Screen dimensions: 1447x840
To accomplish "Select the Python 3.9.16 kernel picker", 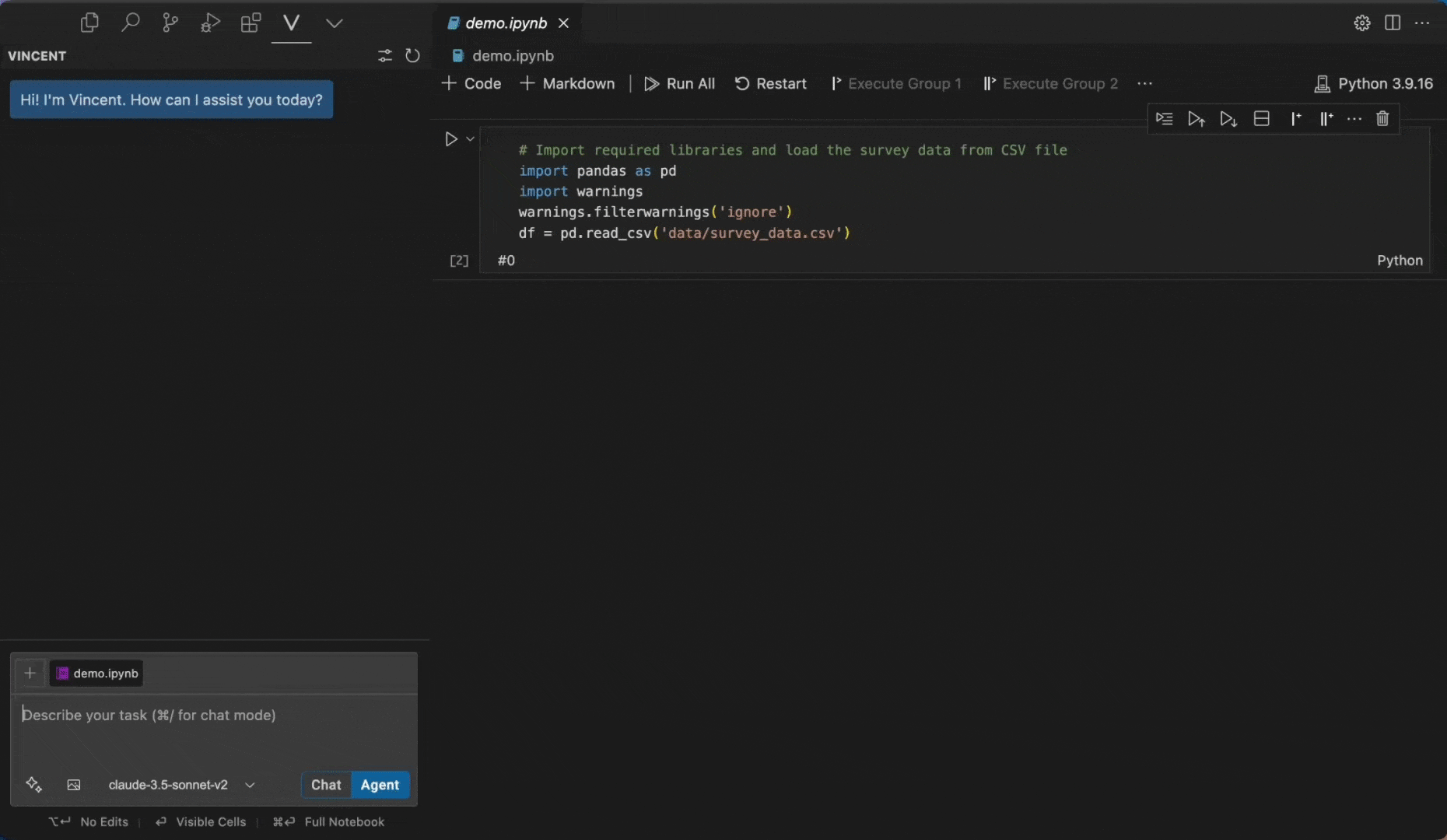I will 1373,83.
